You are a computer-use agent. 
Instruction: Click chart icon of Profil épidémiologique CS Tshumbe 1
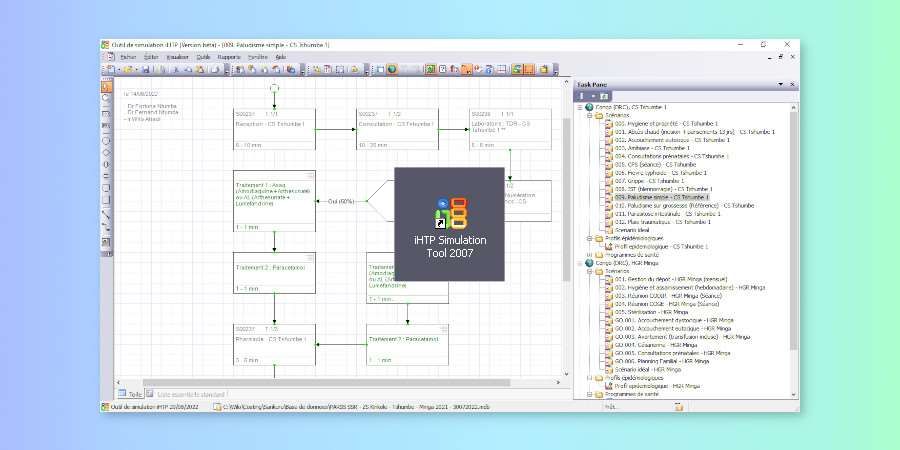pos(608,246)
